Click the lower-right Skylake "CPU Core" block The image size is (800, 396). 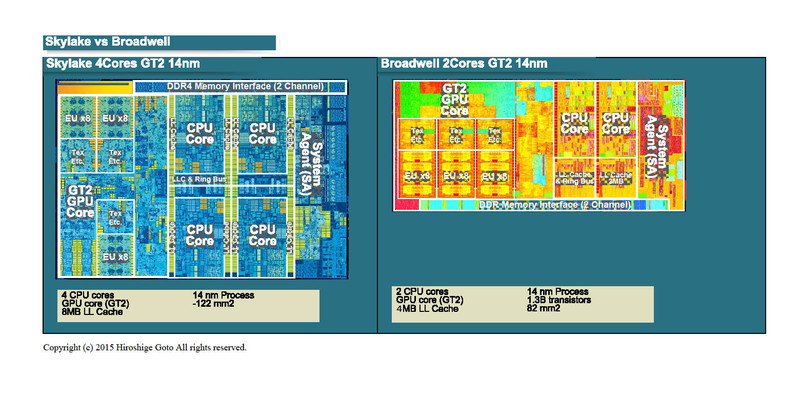[263, 236]
